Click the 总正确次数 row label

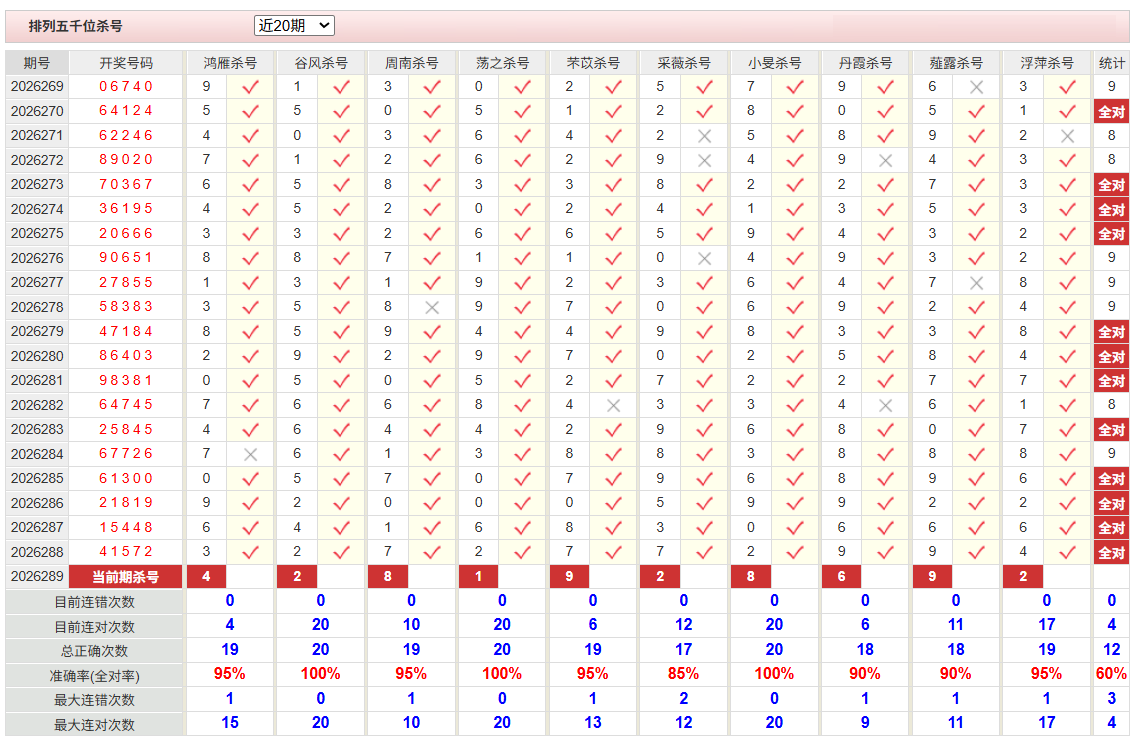pyautogui.click(x=95, y=651)
